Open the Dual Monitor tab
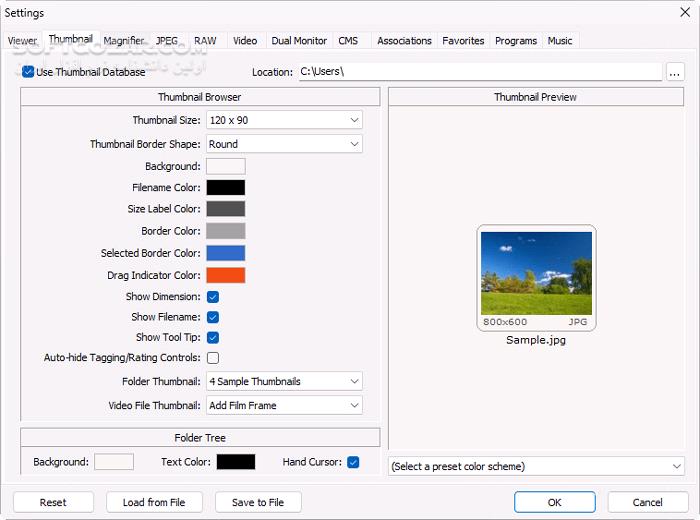This screenshot has height=520, width=700. coord(299,41)
